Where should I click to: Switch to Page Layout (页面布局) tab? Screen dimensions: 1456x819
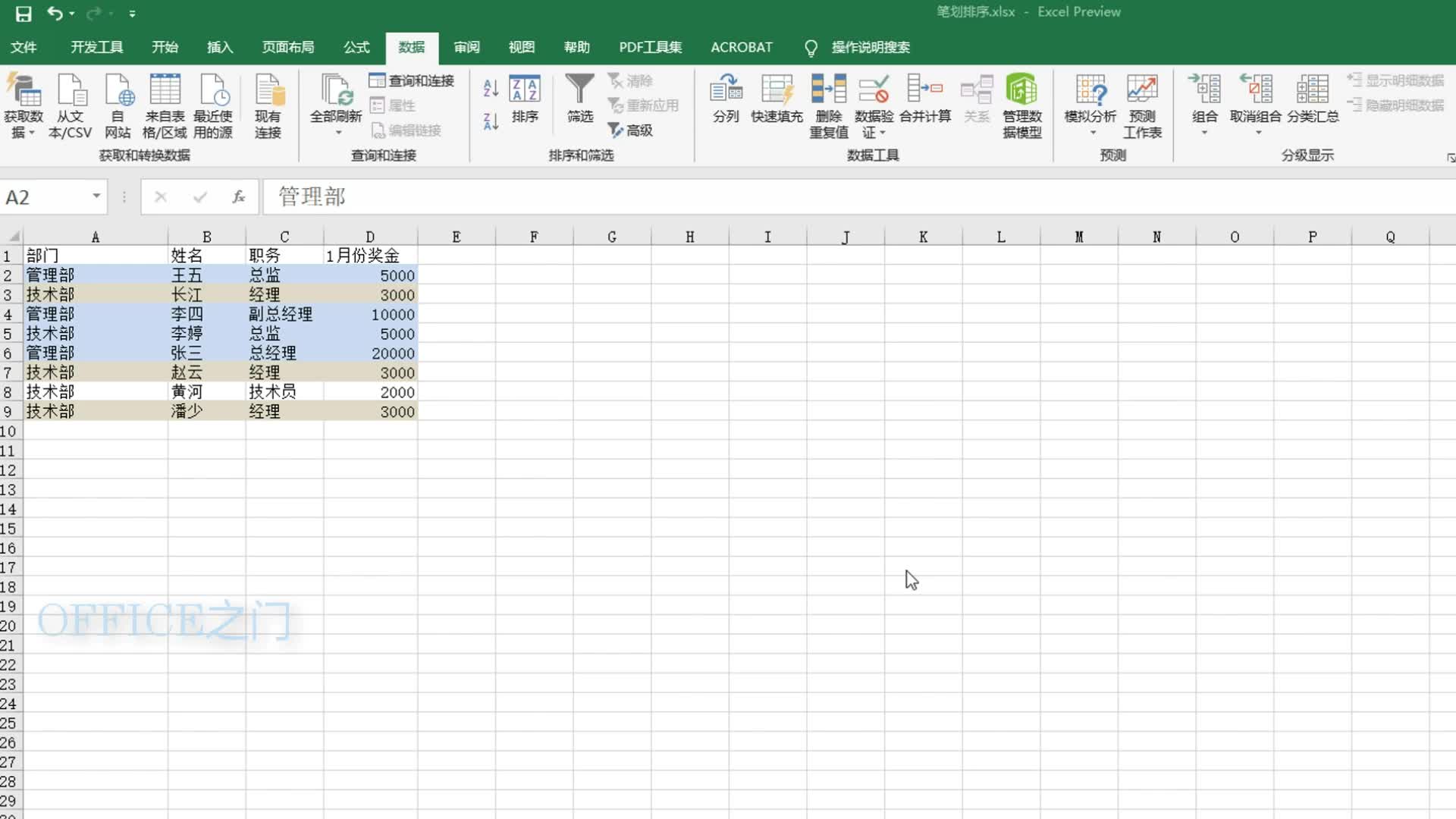tap(288, 47)
